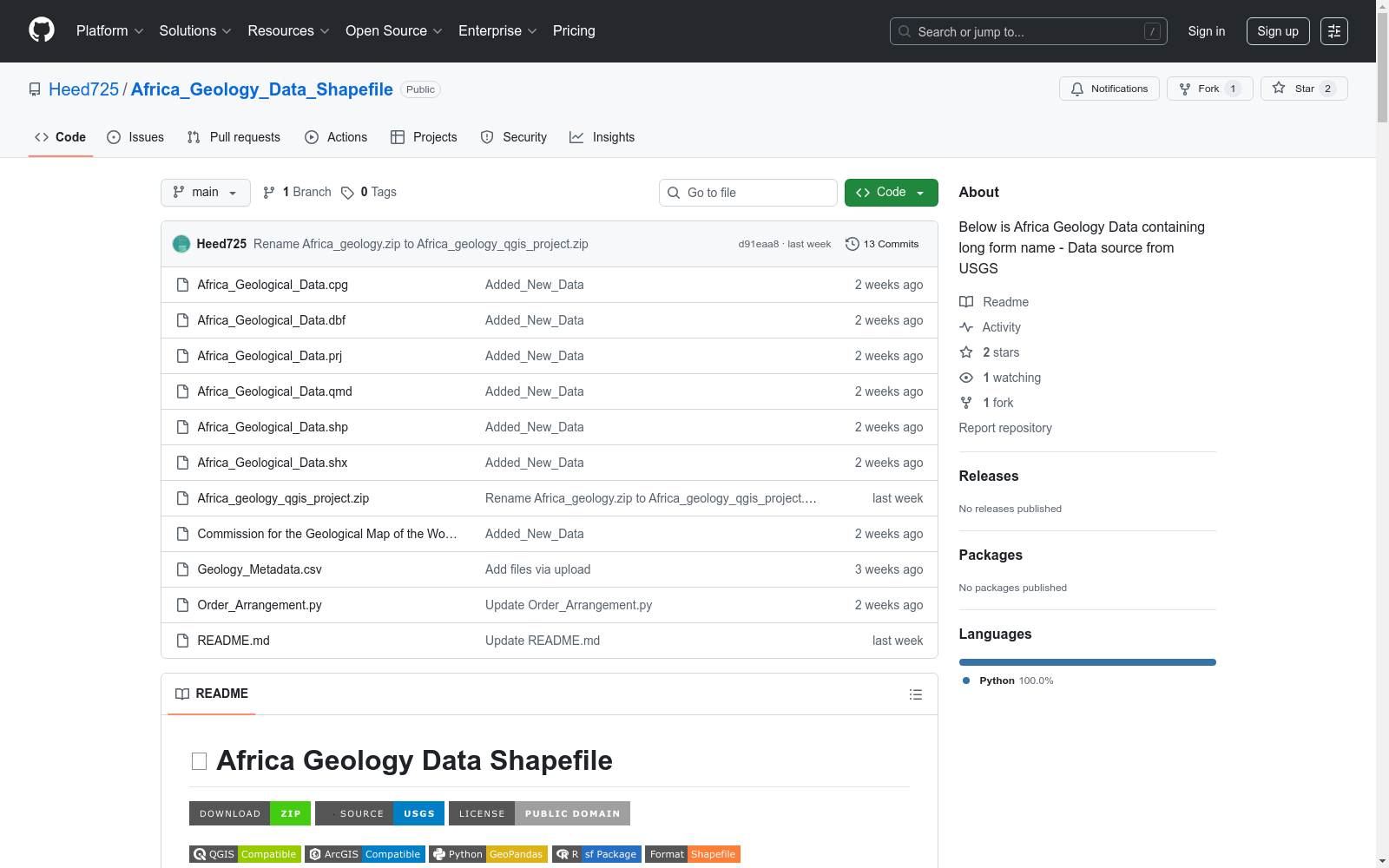The image size is (1389, 868).
Task: Click the R sf Package badge
Action: (x=596, y=854)
